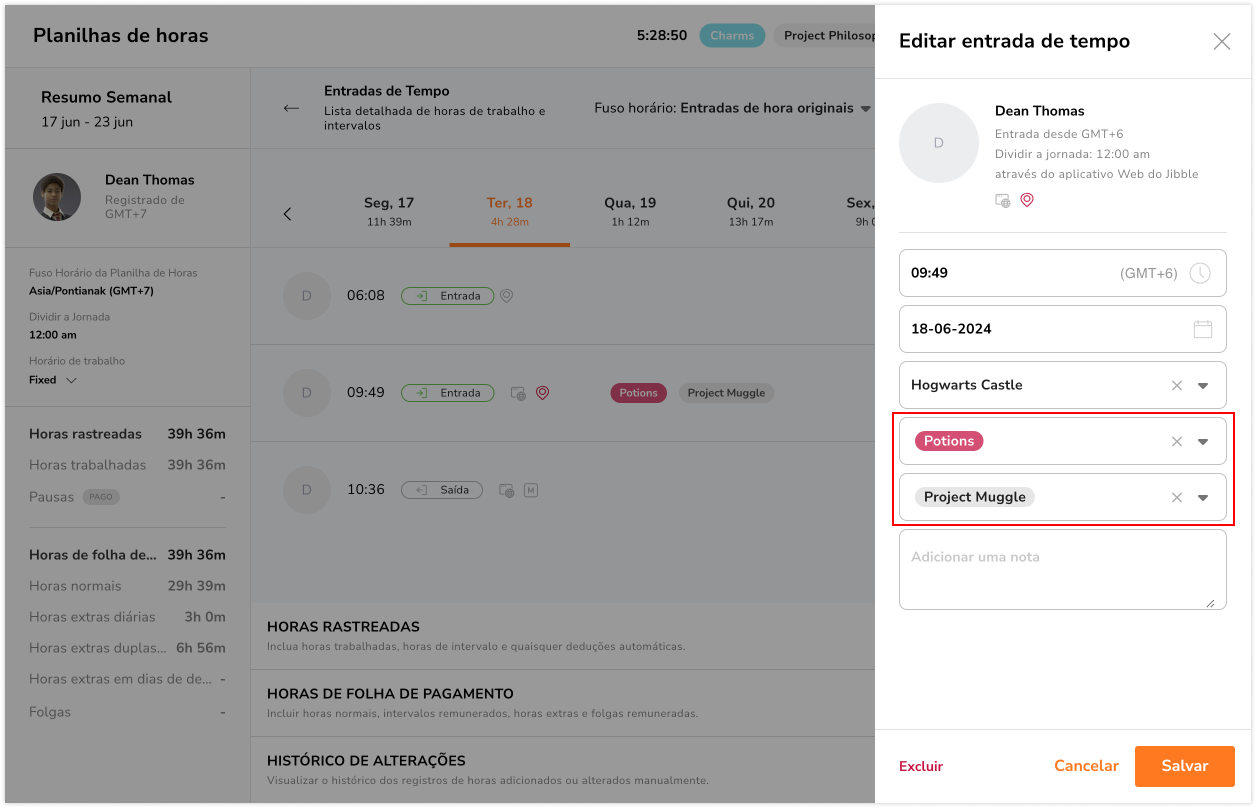Click the HISTÓRICO DE ALTERAÇÕES section

click(563, 770)
